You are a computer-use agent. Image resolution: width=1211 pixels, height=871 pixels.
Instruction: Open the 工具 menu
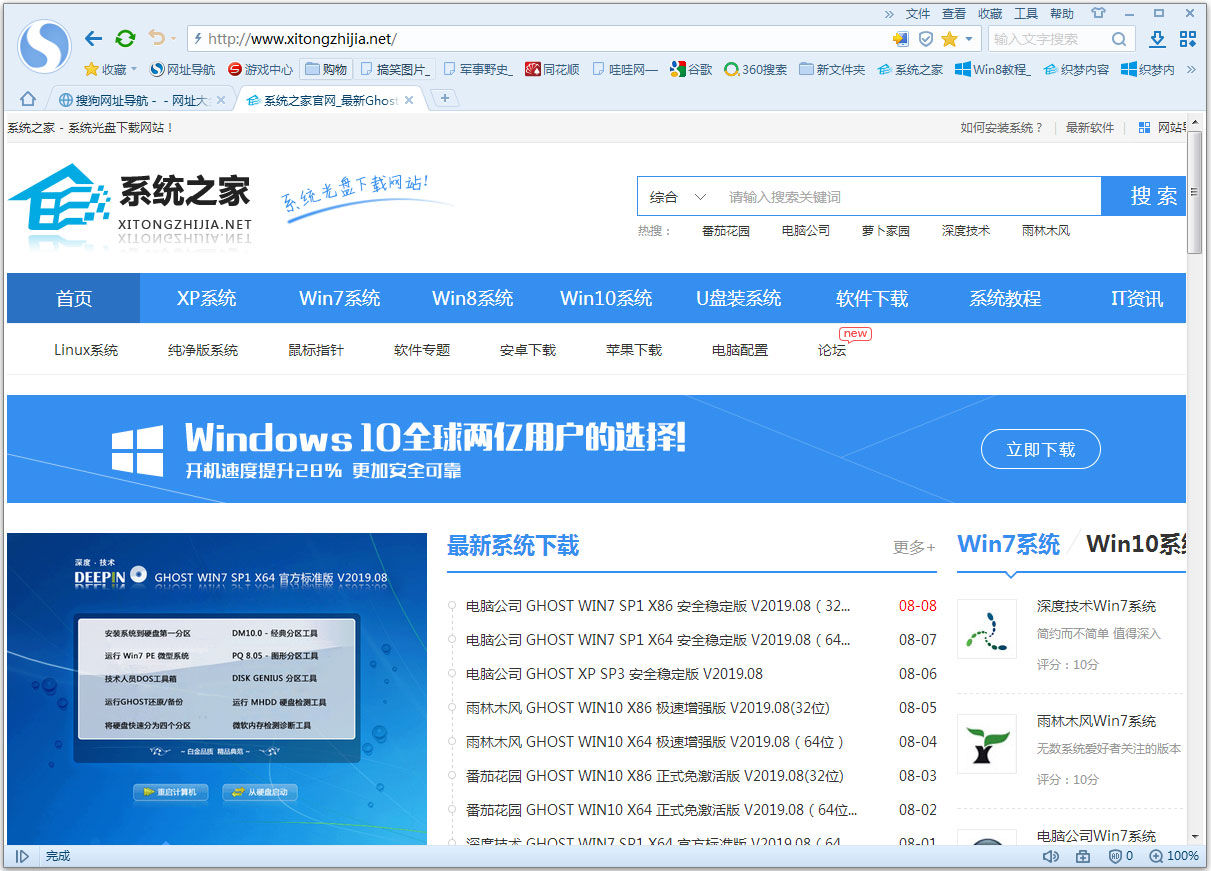click(1027, 13)
